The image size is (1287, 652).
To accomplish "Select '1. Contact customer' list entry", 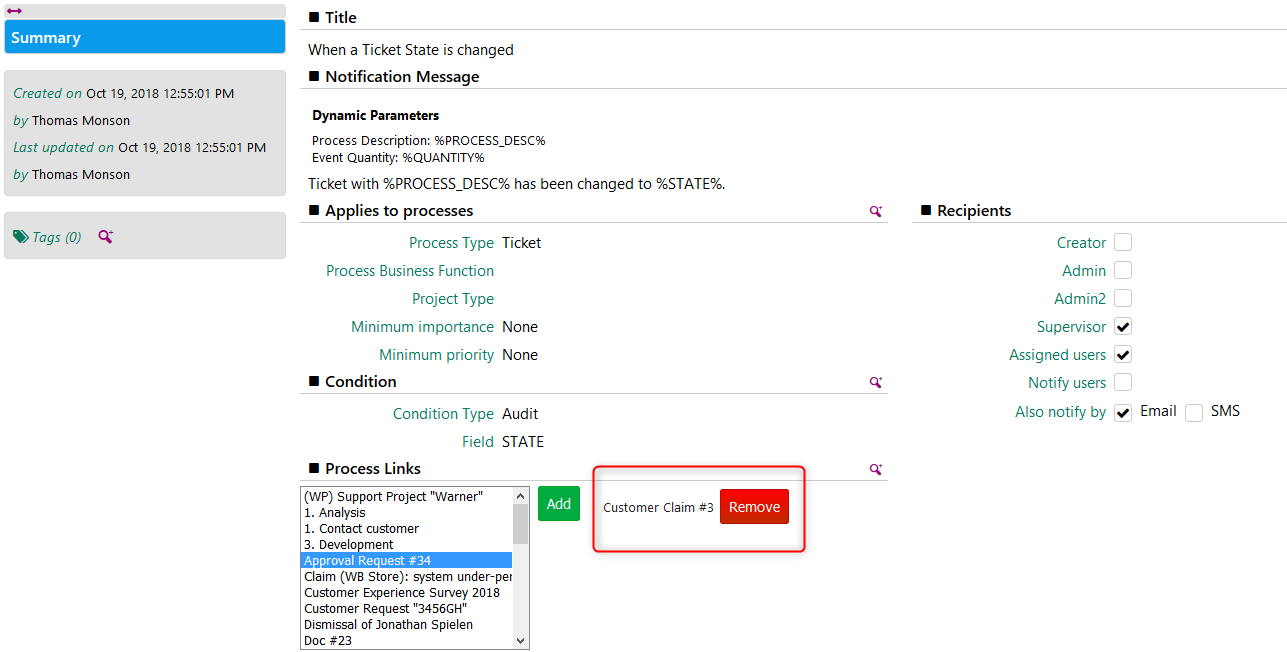I will (407, 529).
